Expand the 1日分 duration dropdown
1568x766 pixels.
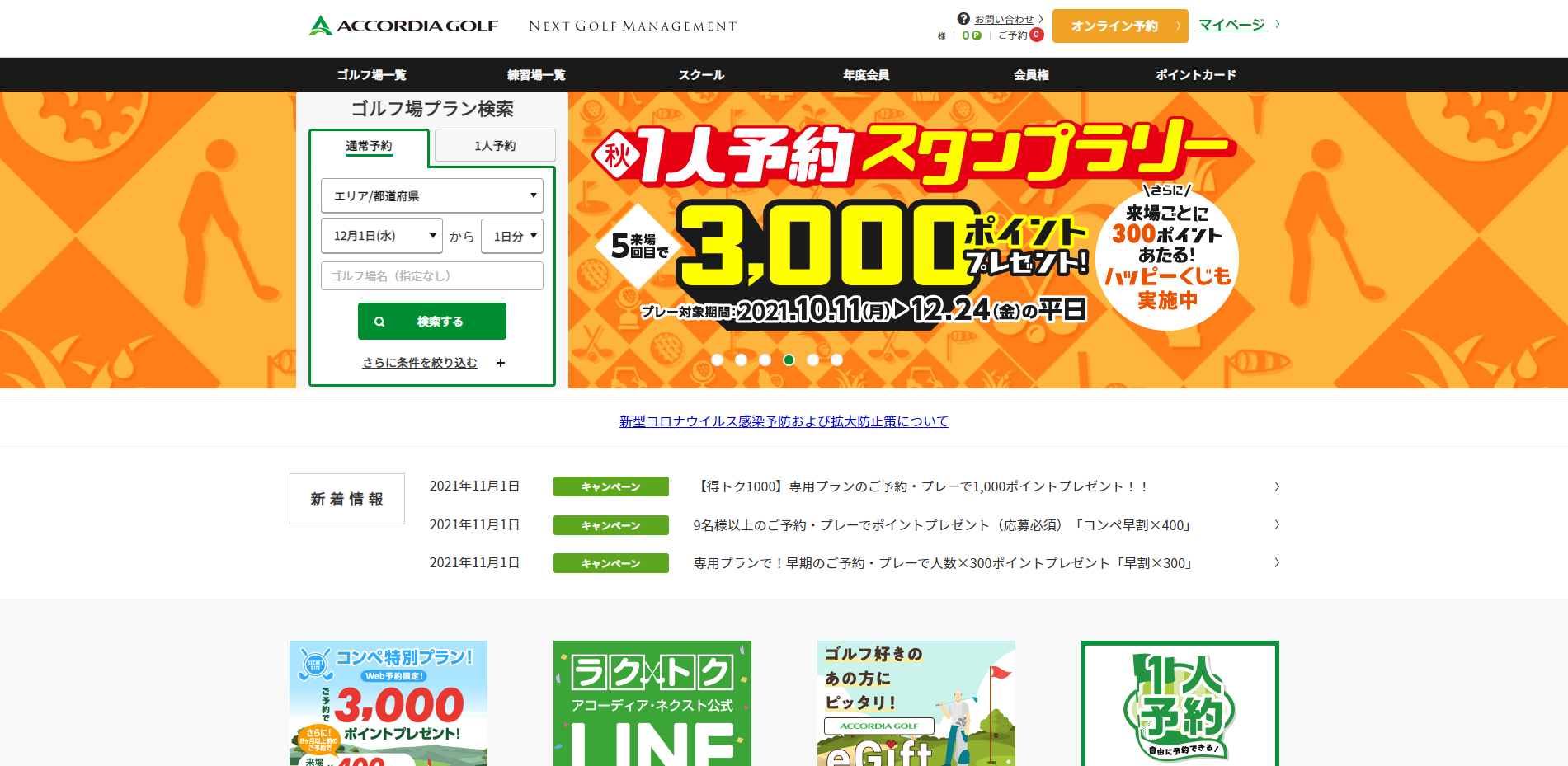pyautogui.click(x=512, y=236)
